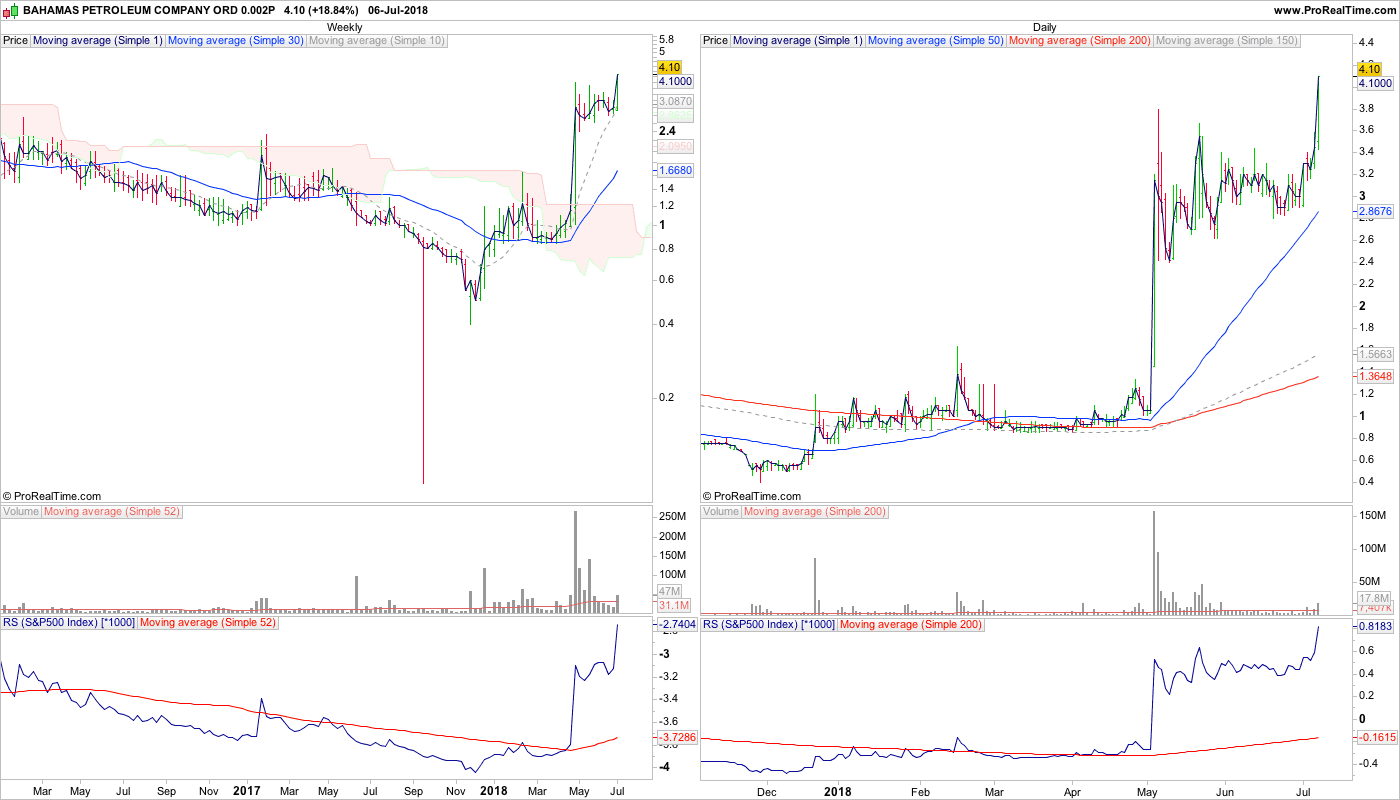Viewport: 1400px width, 800px height.
Task: Select the Price label on the Weekly chart
Action: (16, 41)
